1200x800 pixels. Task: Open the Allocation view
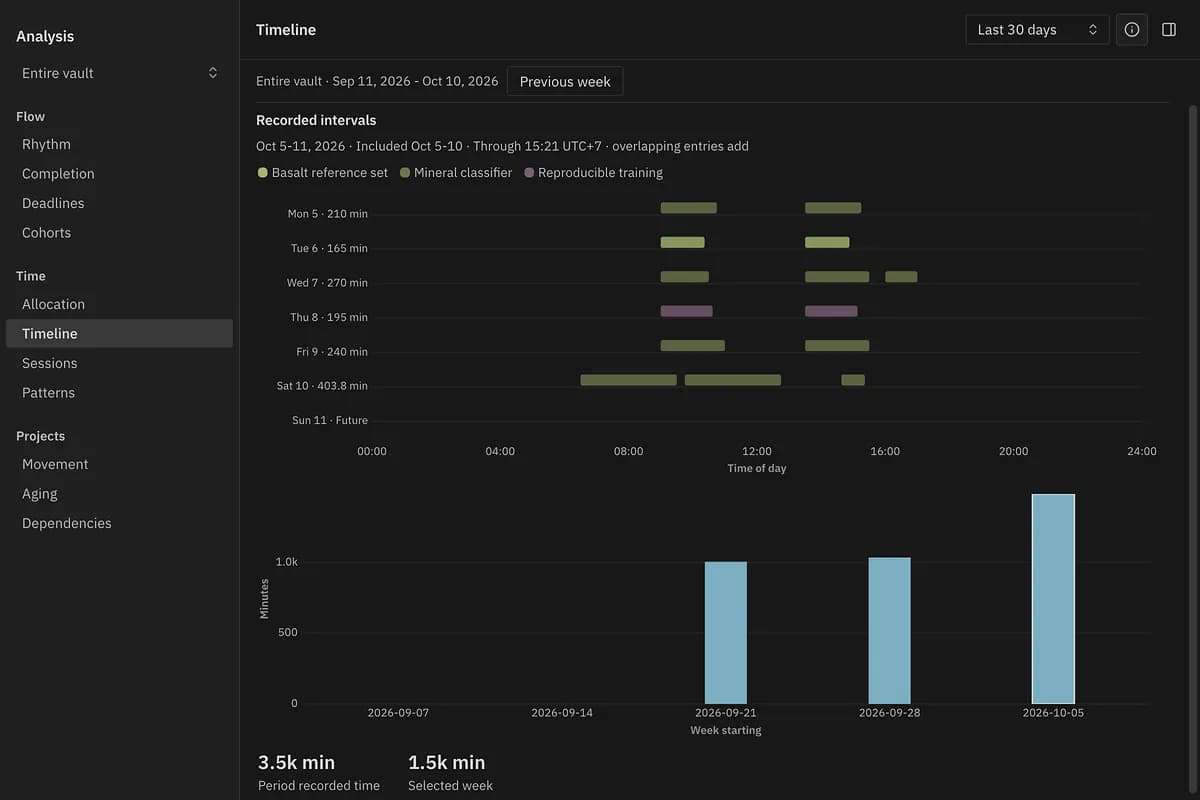pos(119,304)
